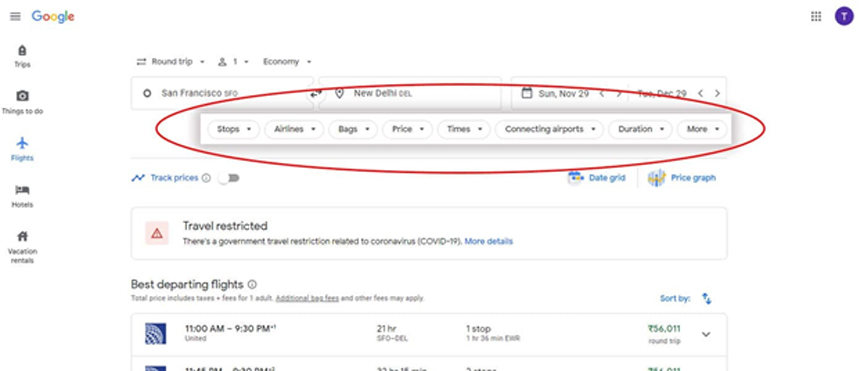The width and height of the screenshot is (864, 371).
Task: Select Flights in the sidebar
Action: (x=22, y=149)
